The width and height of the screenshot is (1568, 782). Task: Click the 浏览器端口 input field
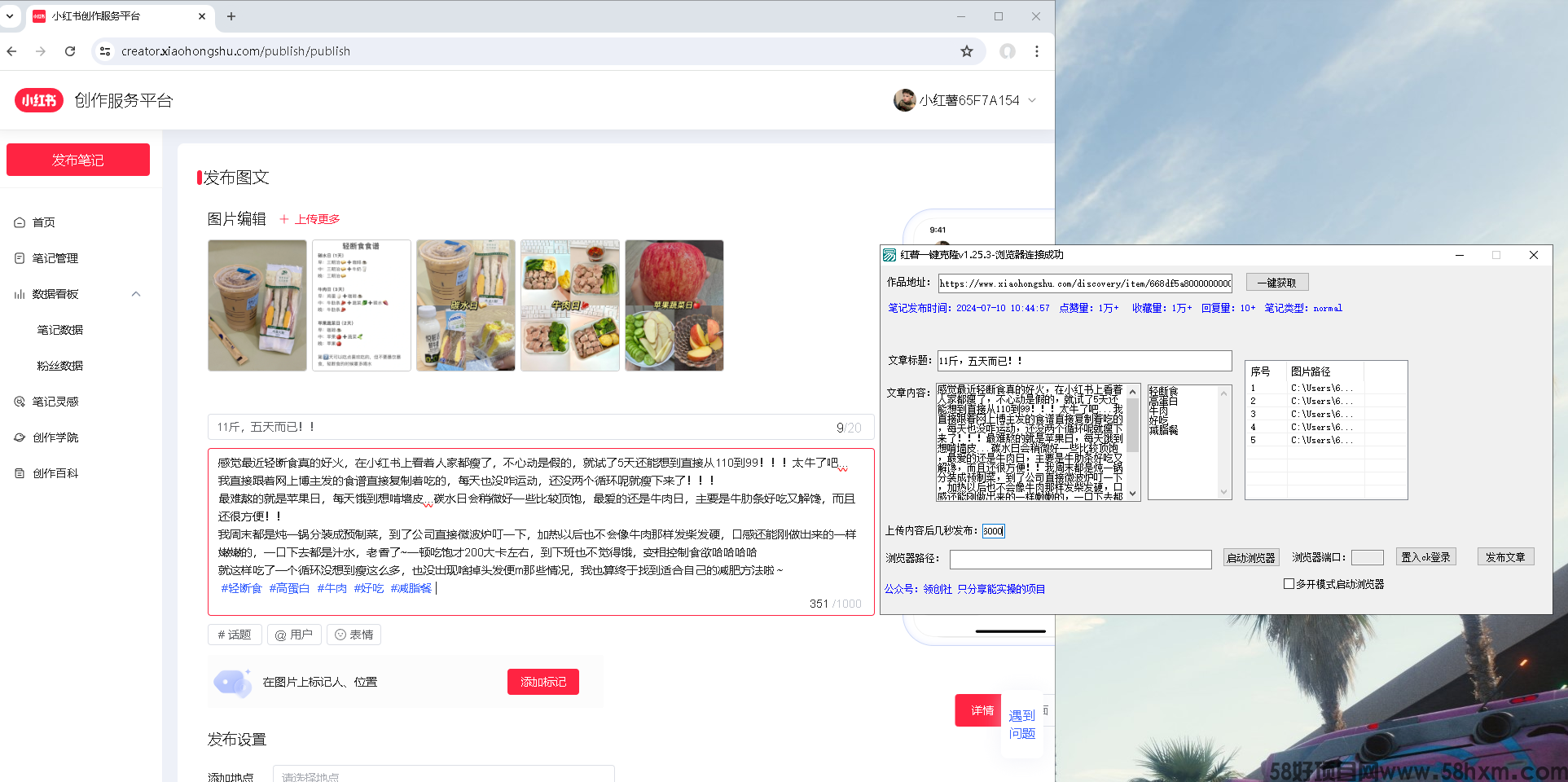(x=1368, y=557)
